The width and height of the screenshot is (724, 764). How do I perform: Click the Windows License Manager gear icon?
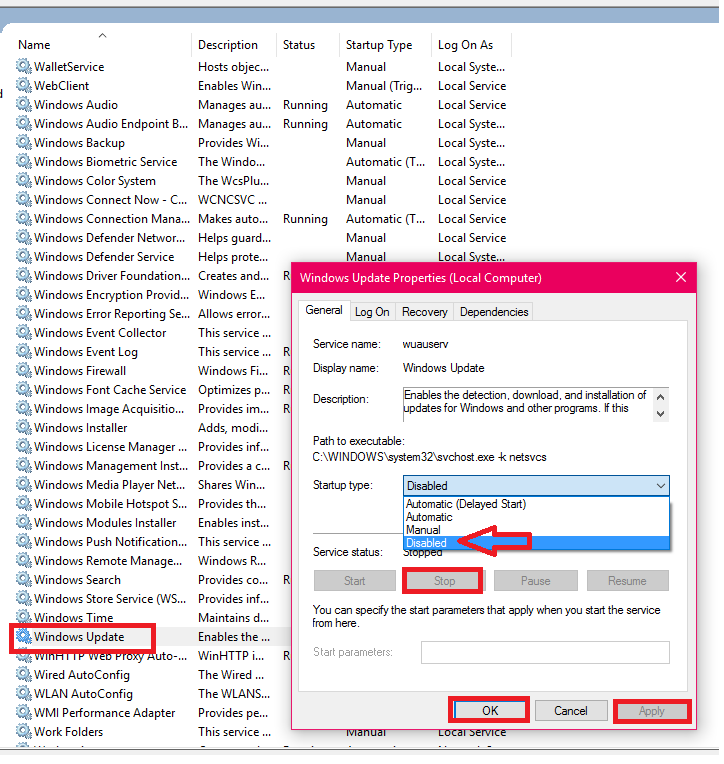click(x=23, y=446)
